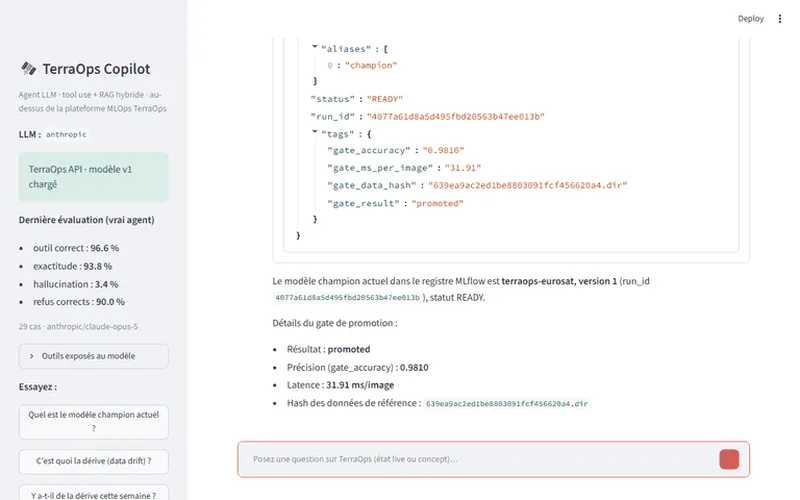Click suggestion Y a-t-il de la dérive cette semaine
Viewport: 800px width, 500px height.
[93, 493]
